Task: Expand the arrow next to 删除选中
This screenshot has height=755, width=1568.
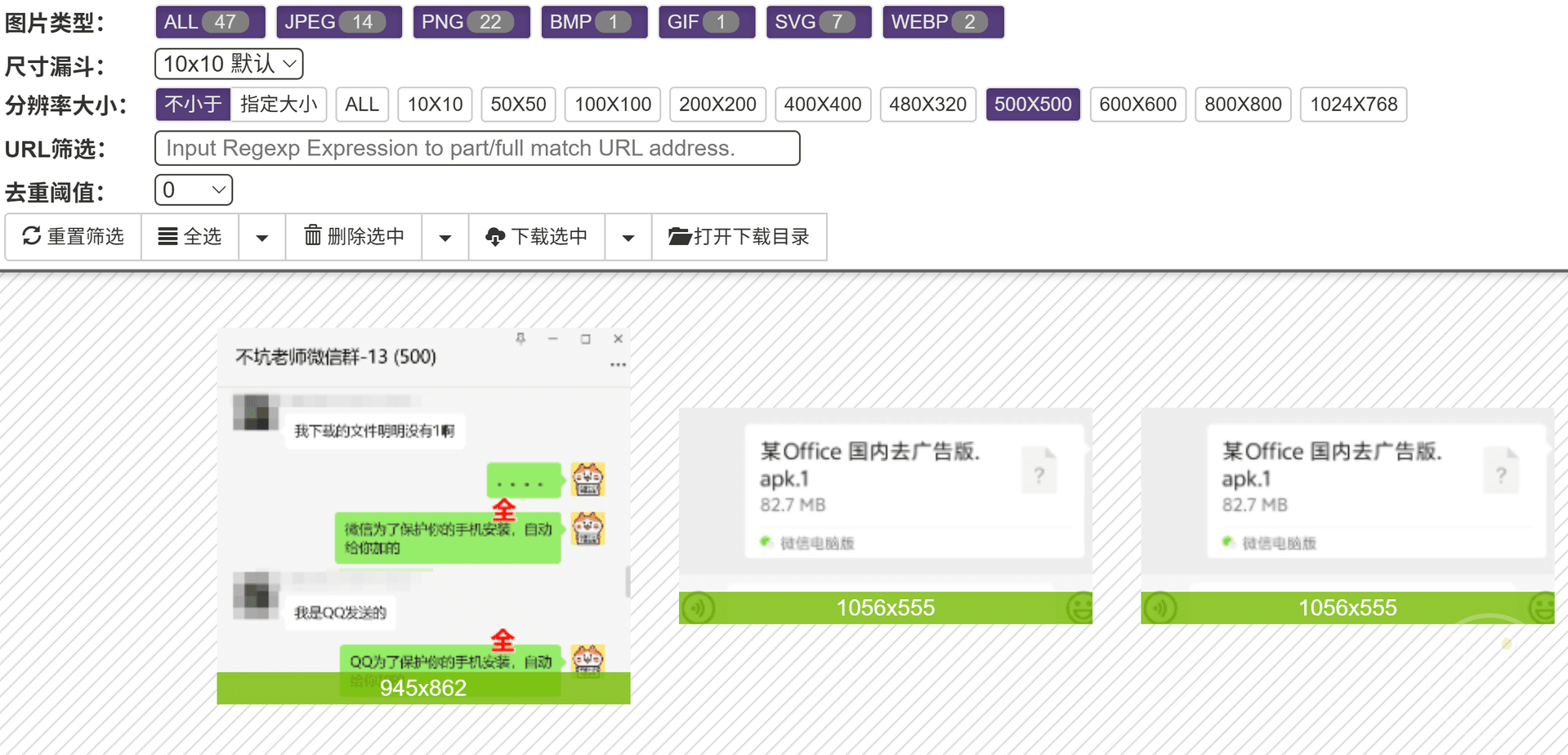Action: 445,237
